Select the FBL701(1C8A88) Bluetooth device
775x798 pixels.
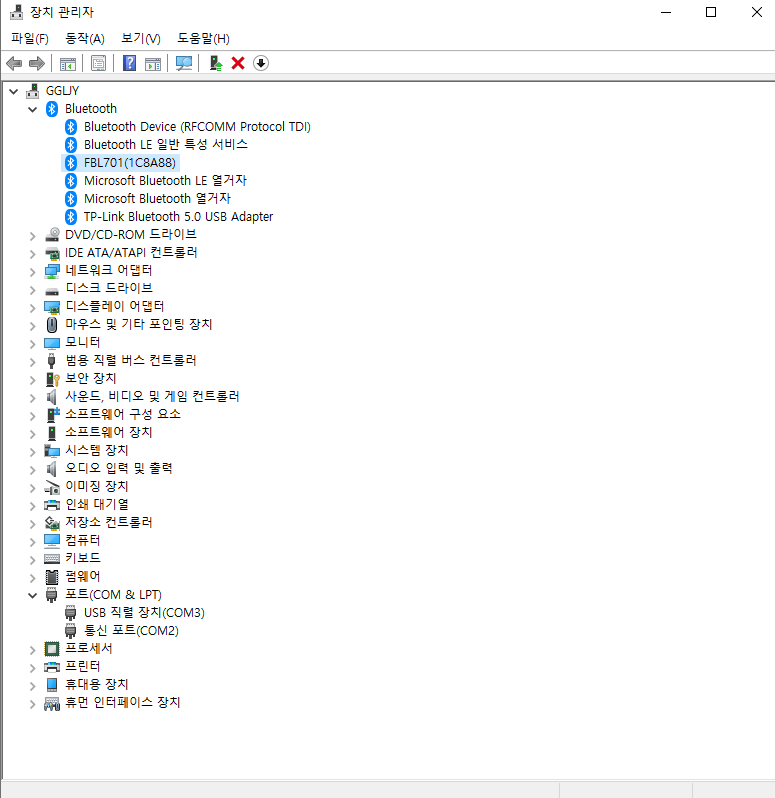pyautogui.click(x=131, y=162)
